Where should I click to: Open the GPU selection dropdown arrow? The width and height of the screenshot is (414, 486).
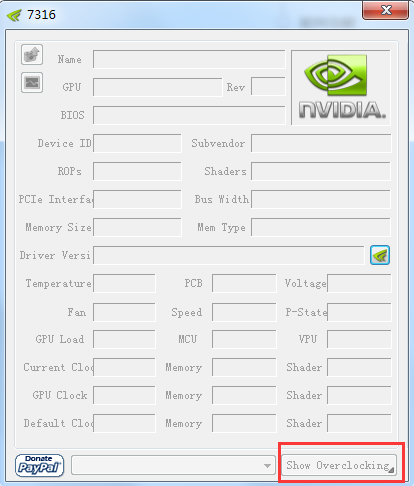coord(267,465)
